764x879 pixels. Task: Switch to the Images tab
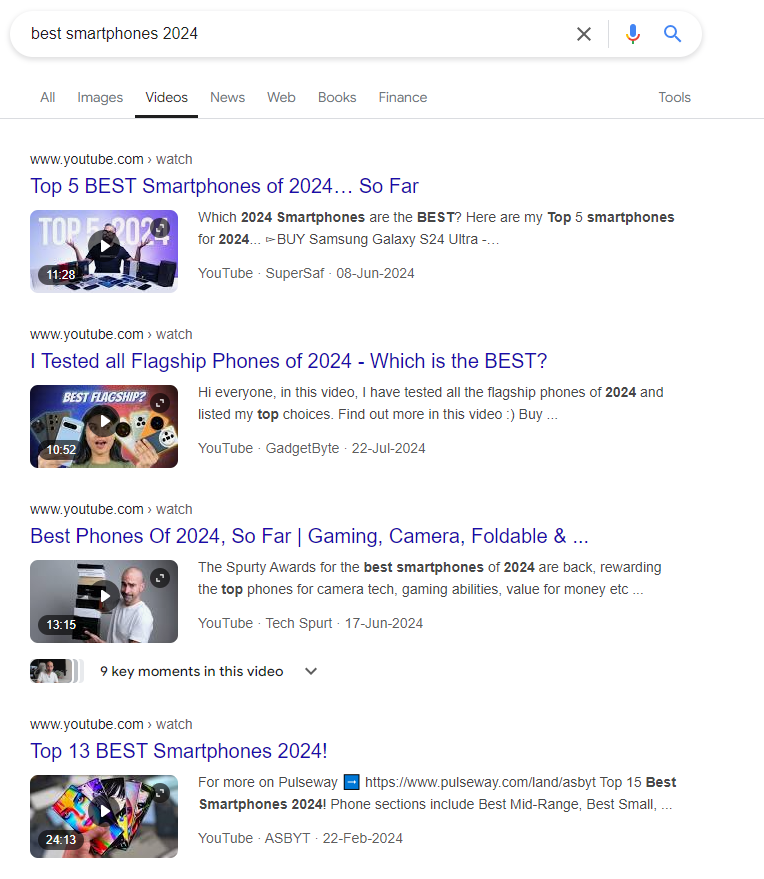pyautogui.click(x=100, y=98)
